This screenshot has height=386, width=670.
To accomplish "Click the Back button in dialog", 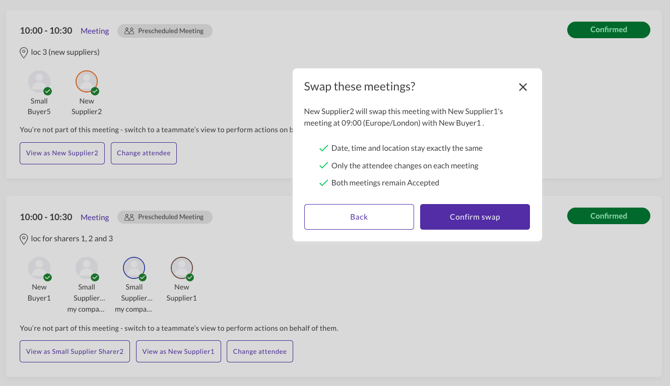I will 359,217.
